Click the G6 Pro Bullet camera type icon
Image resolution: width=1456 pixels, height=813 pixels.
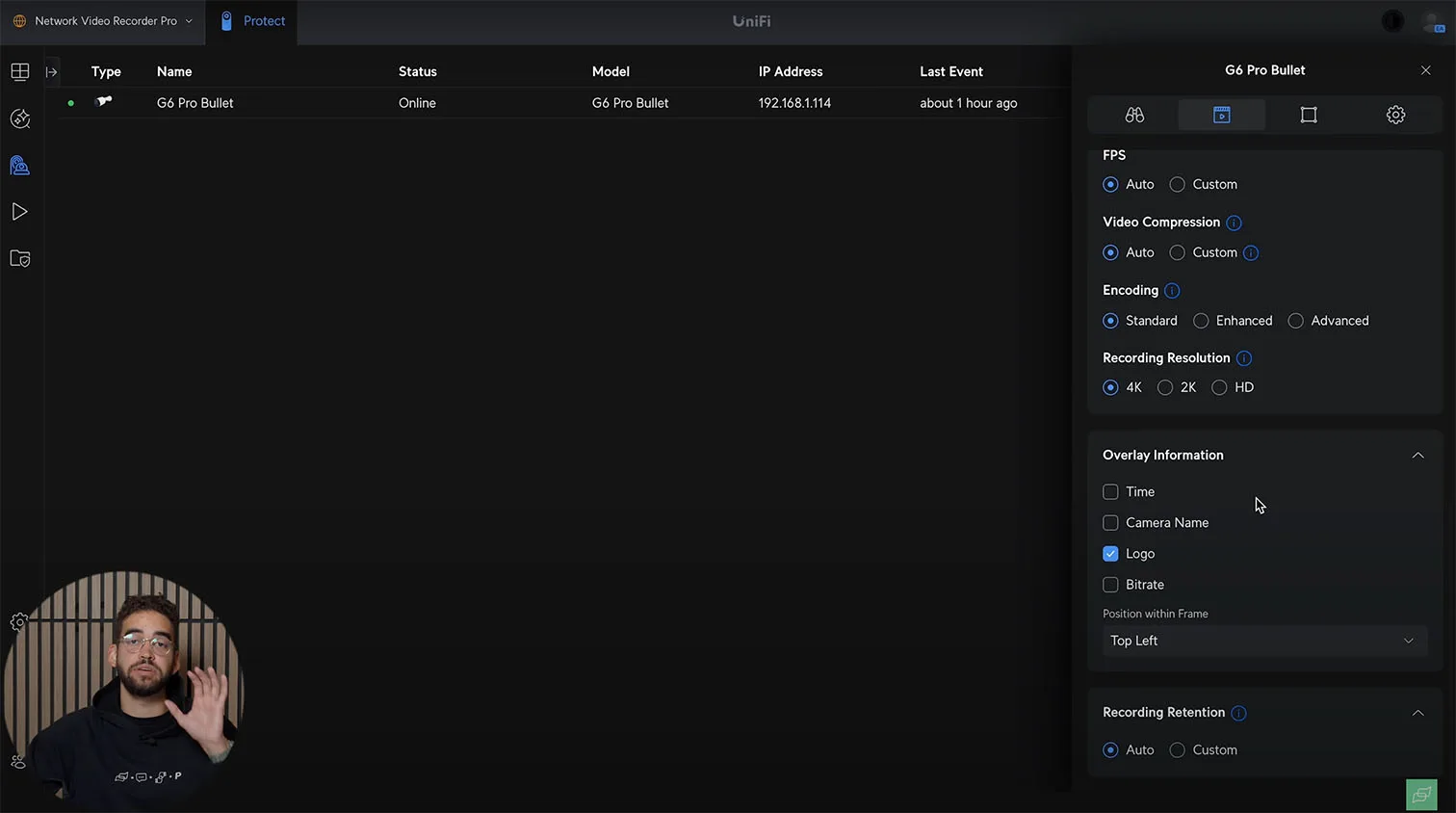(104, 101)
